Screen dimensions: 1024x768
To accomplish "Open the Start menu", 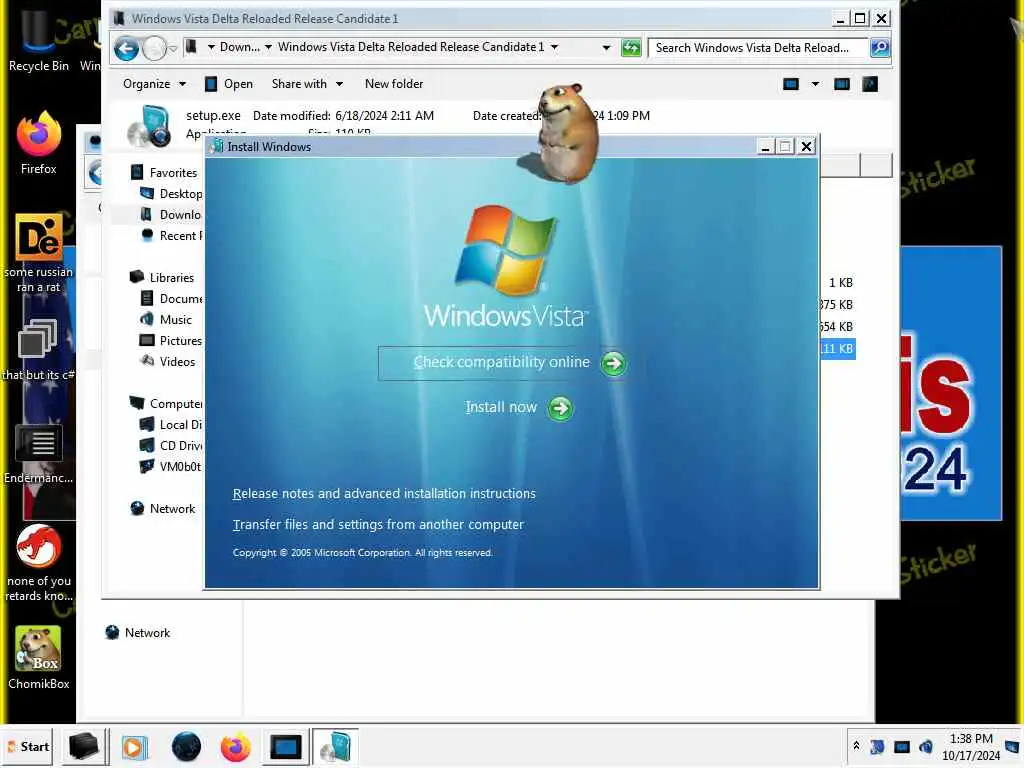I will pos(28,746).
